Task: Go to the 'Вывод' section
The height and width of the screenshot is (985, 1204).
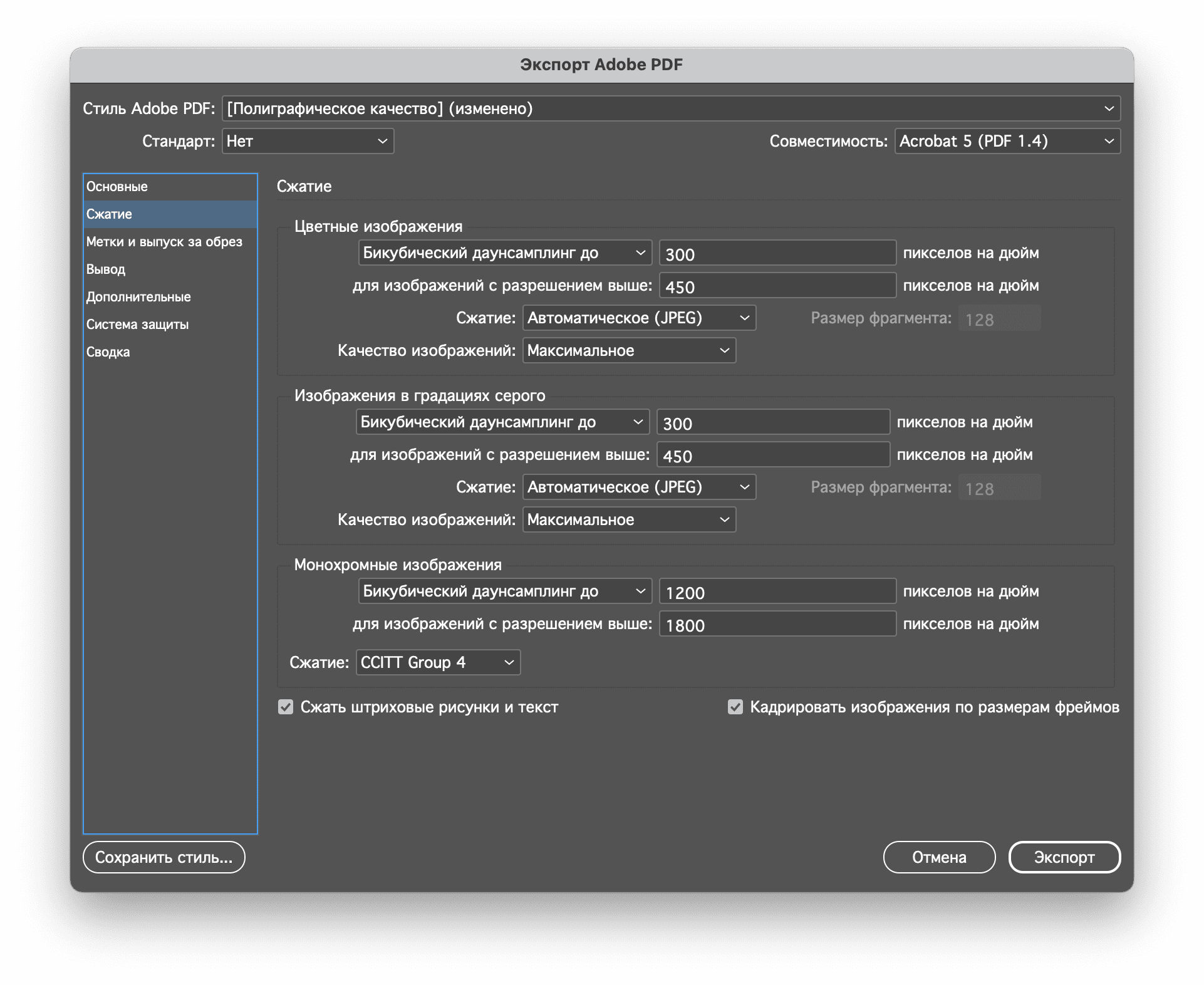Action: click(170, 269)
